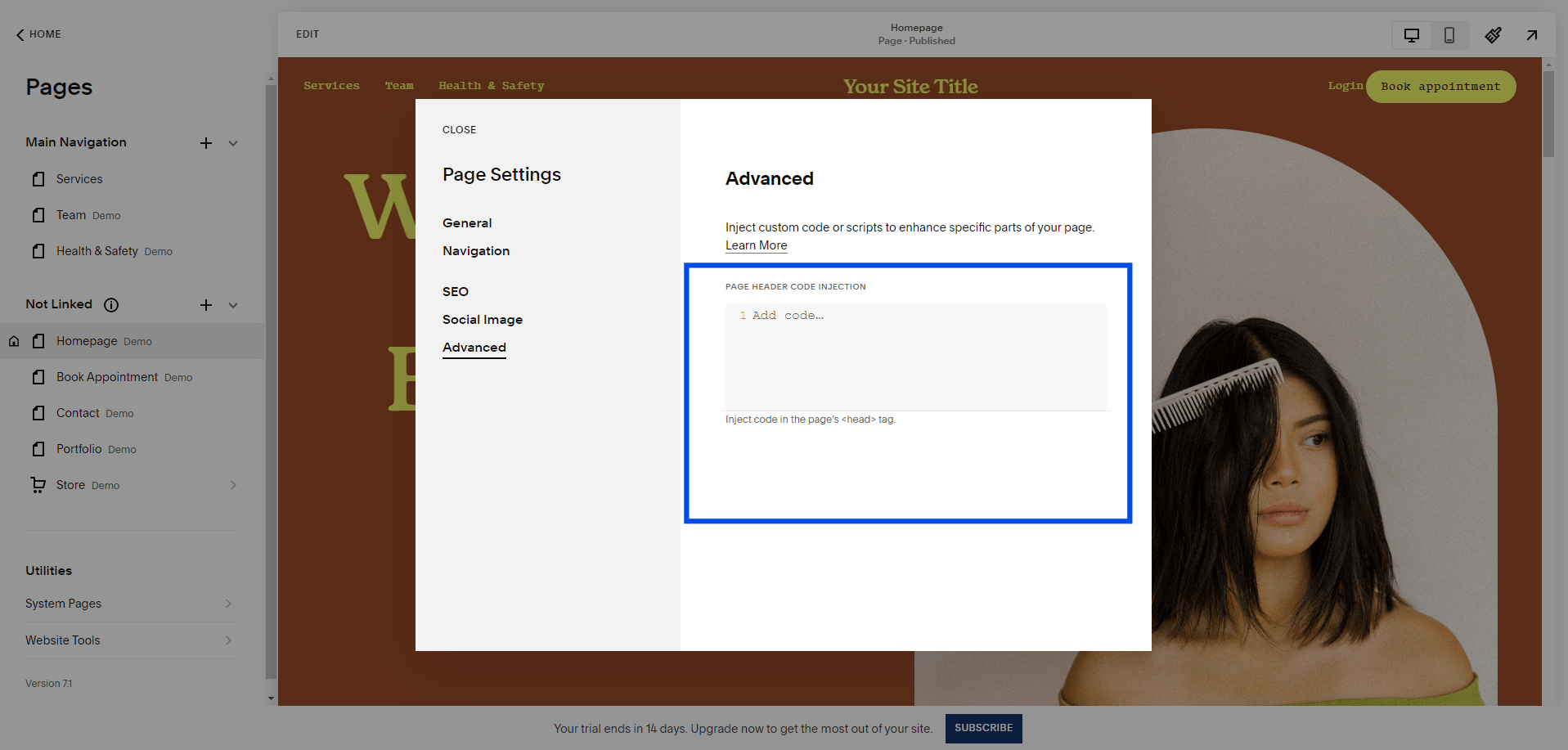Select Health & Safety page in sidebar

click(x=97, y=251)
